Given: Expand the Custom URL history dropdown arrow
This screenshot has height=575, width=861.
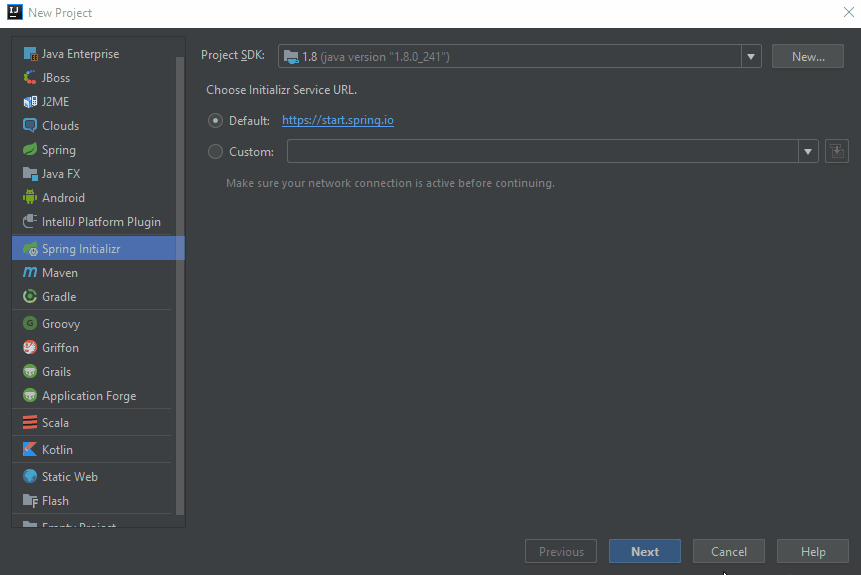Looking at the screenshot, I should 808,152.
